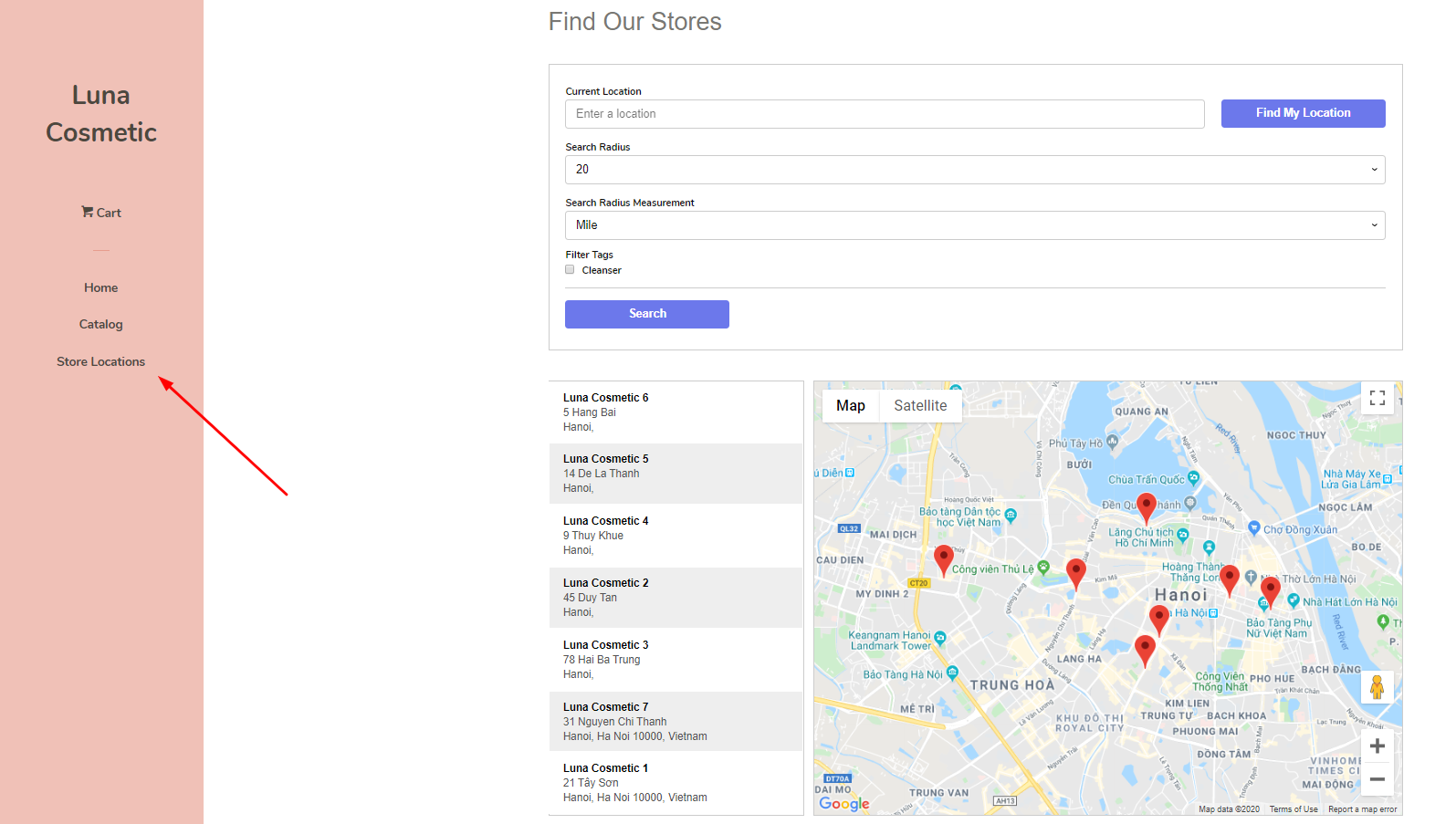Tick the Cleanser filter checkbox
This screenshot has height=824, width=1456.
[570, 270]
